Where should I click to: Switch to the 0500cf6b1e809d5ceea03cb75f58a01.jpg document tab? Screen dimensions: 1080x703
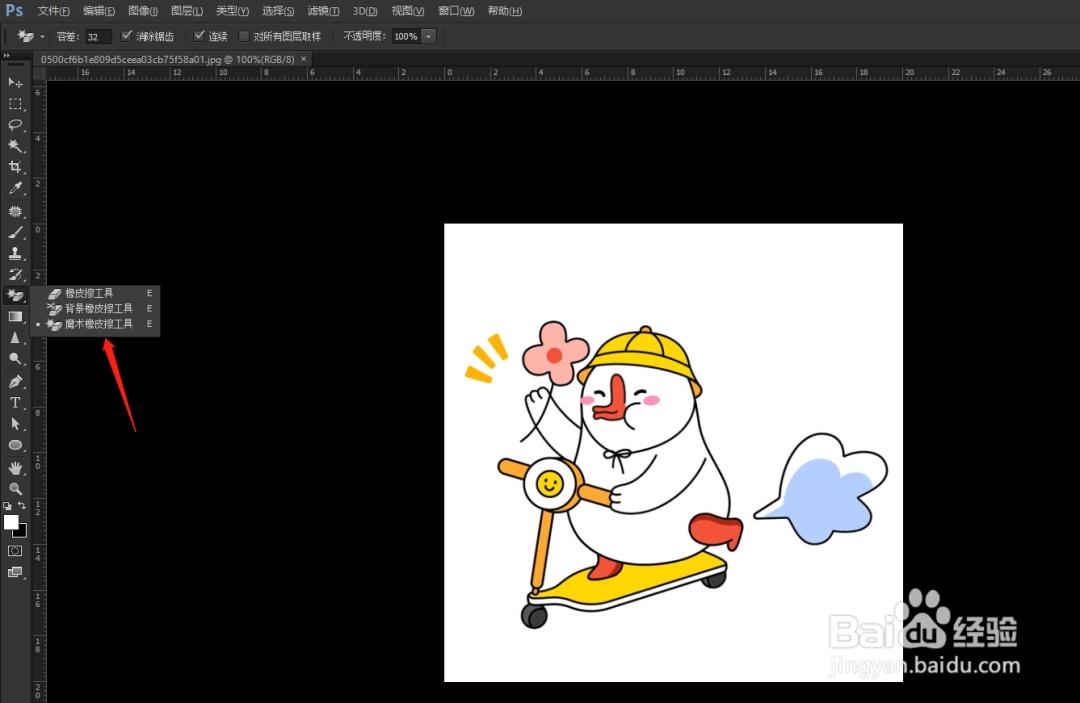[x=167, y=59]
